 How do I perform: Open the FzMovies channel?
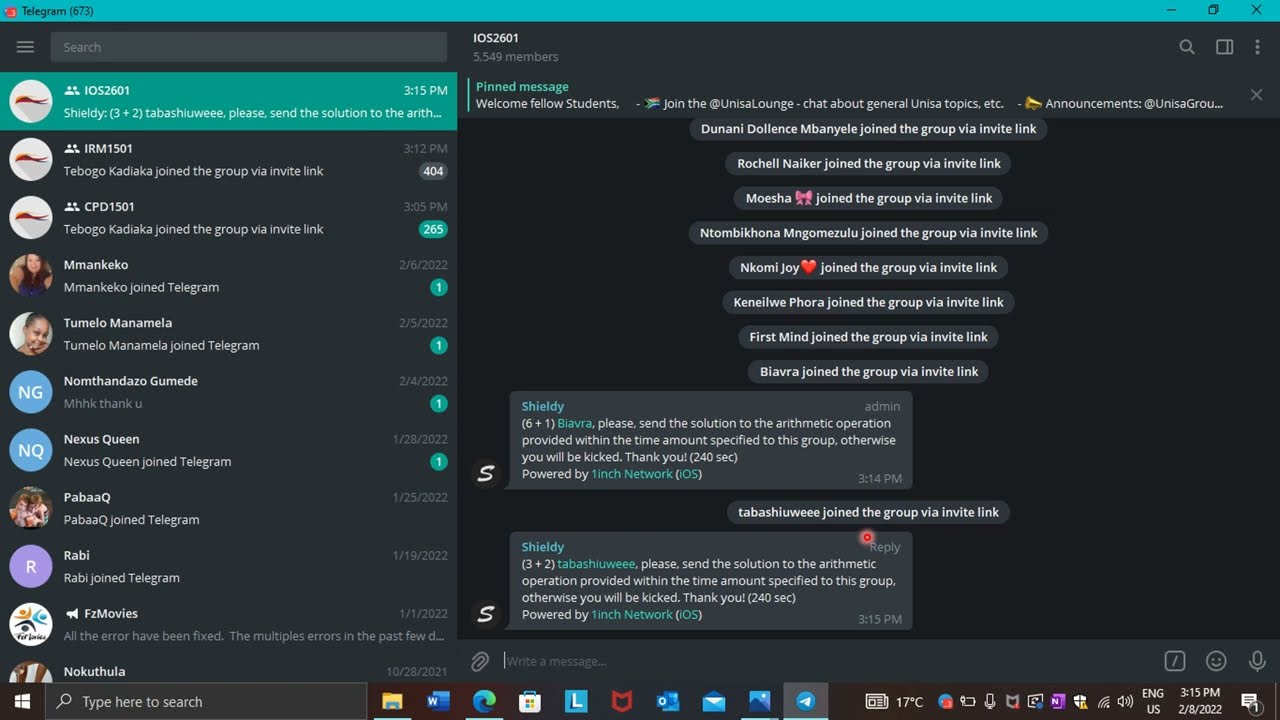[228, 623]
